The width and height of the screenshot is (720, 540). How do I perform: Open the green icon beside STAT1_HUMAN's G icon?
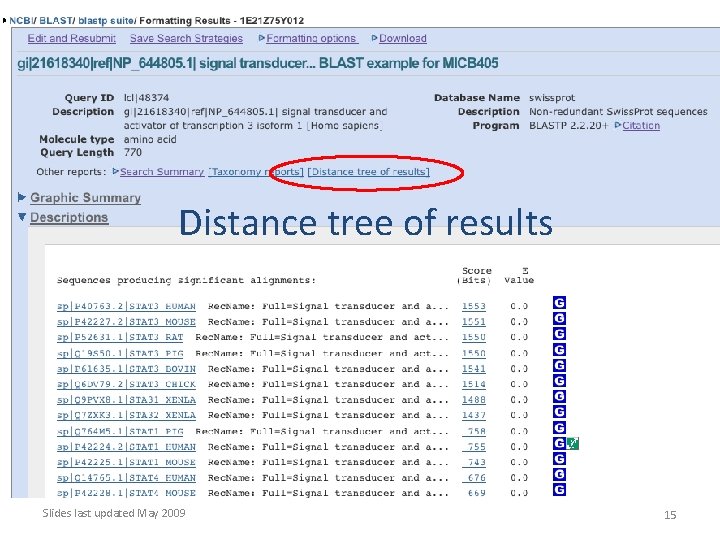[x=572, y=444]
